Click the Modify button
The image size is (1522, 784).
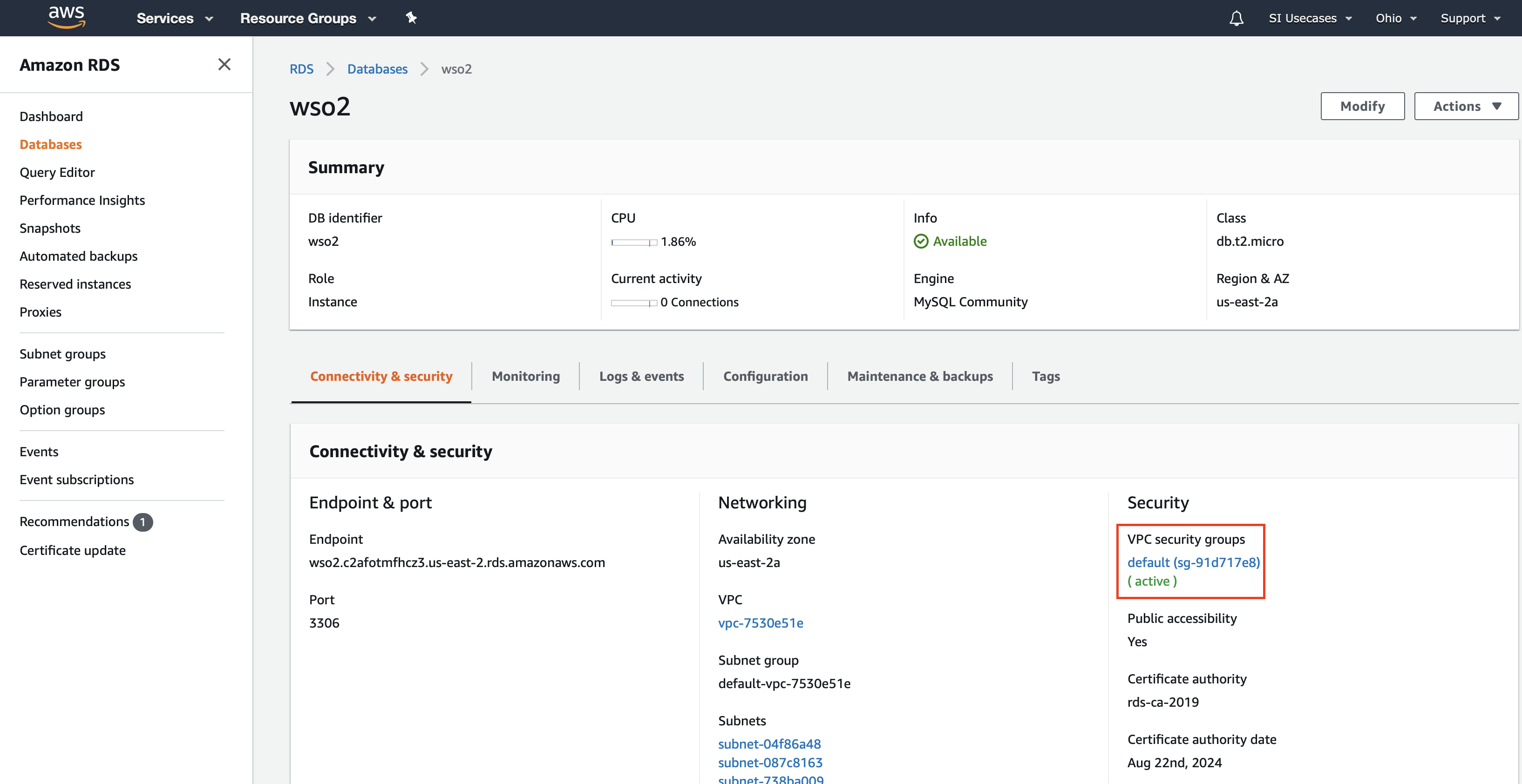coord(1362,106)
